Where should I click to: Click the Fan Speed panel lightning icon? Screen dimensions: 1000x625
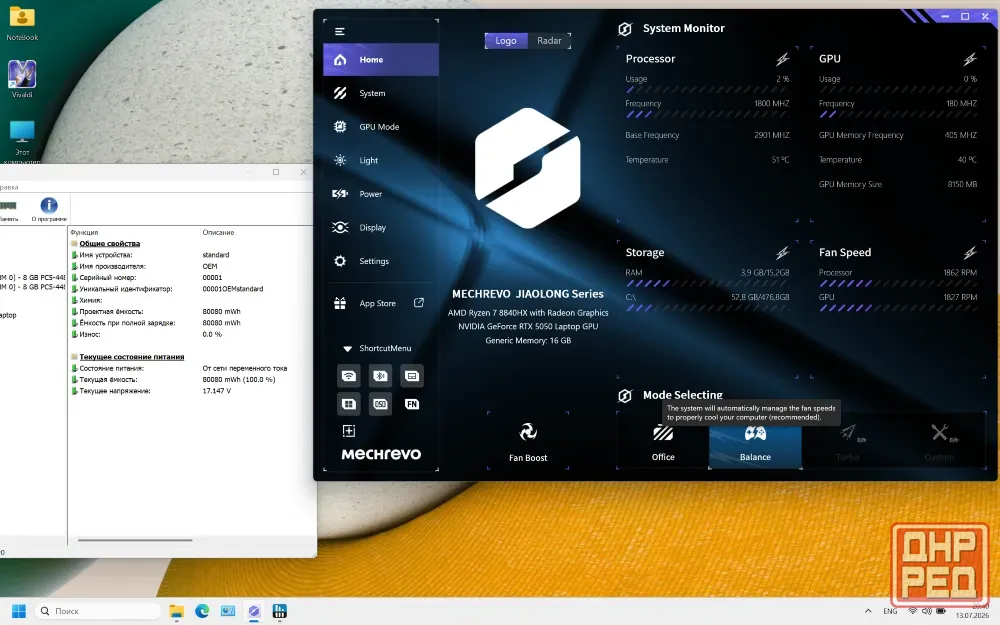tap(970, 253)
